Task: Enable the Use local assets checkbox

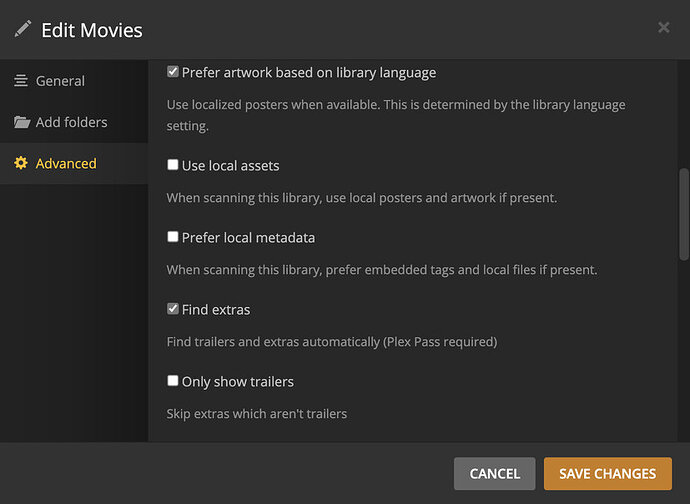Action: tap(173, 165)
